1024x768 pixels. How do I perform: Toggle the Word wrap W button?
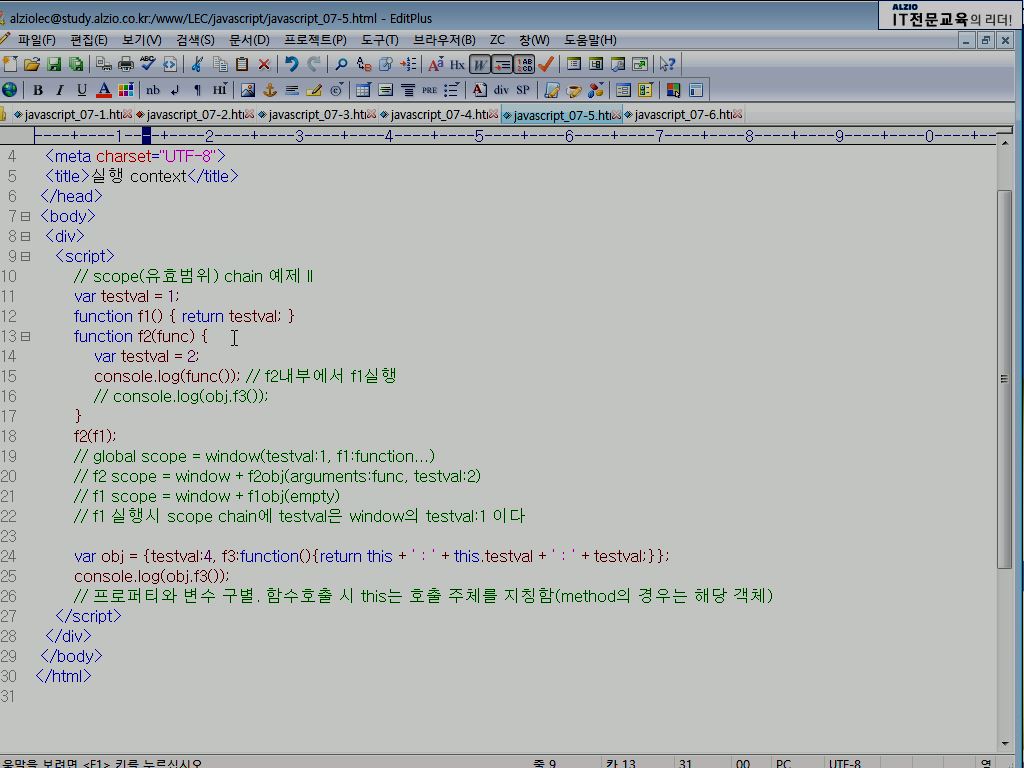[479, 64]
